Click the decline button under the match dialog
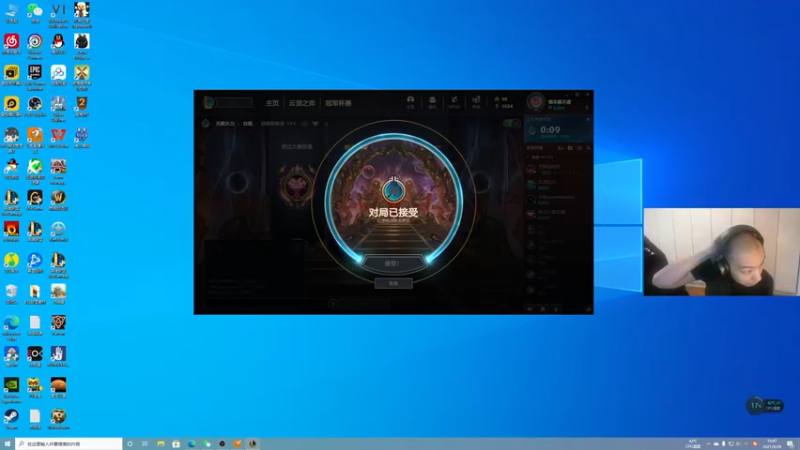The height and width of the screenshot is (450, 800). (x=393, y=284)
